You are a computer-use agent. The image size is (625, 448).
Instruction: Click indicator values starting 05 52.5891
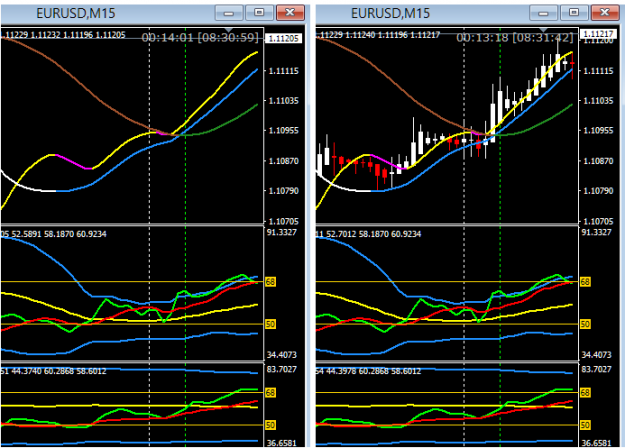click(54, 234)
